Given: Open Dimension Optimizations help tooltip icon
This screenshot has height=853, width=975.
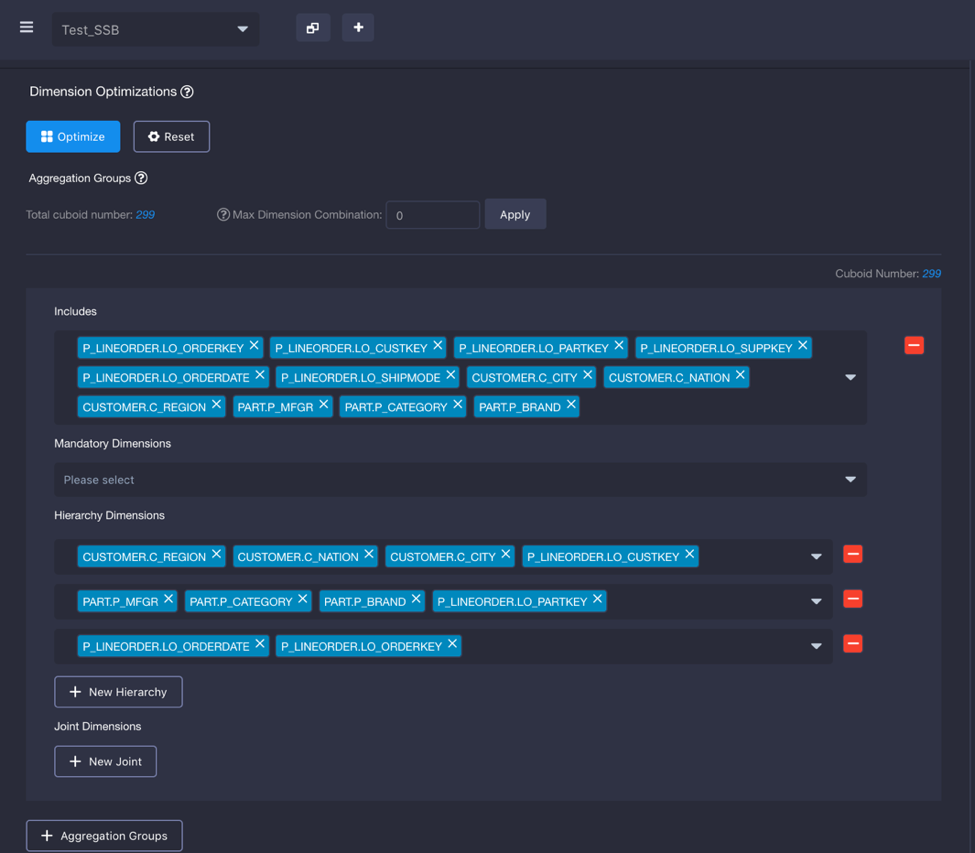Looking at the screenshot, I should click(187, 92).
